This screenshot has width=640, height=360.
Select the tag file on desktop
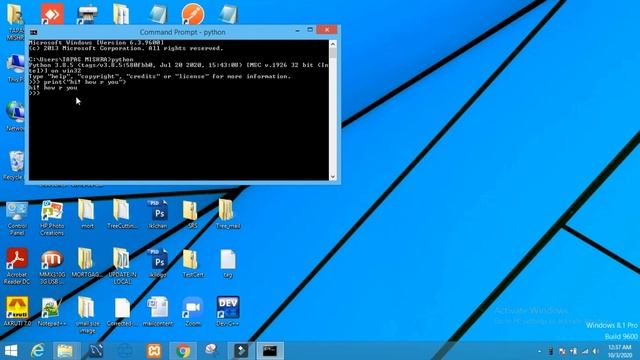coord(228,263)
